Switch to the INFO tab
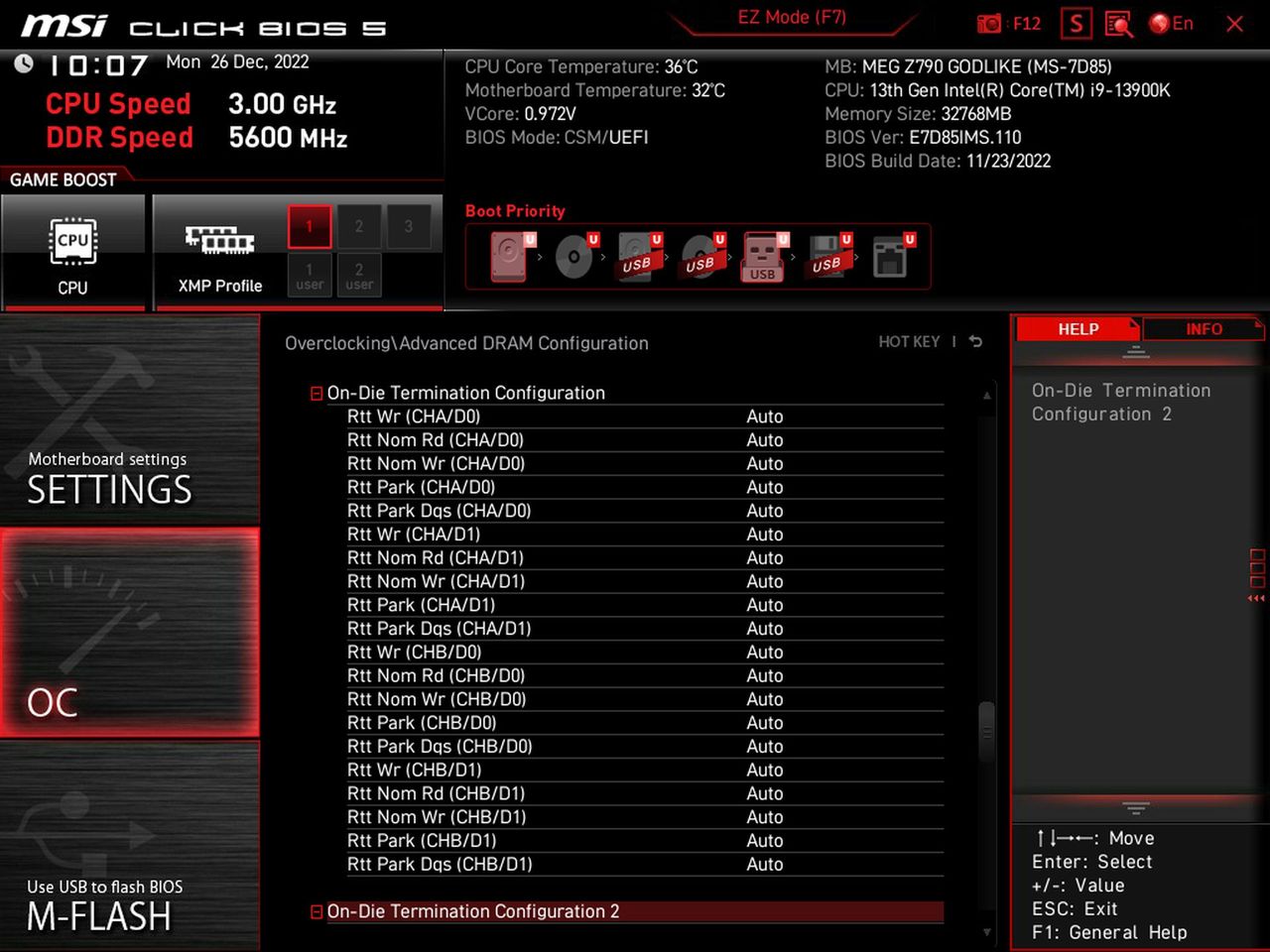Image resolution: width=1270 pixels, height=952 pixels. coord(1204,329)
